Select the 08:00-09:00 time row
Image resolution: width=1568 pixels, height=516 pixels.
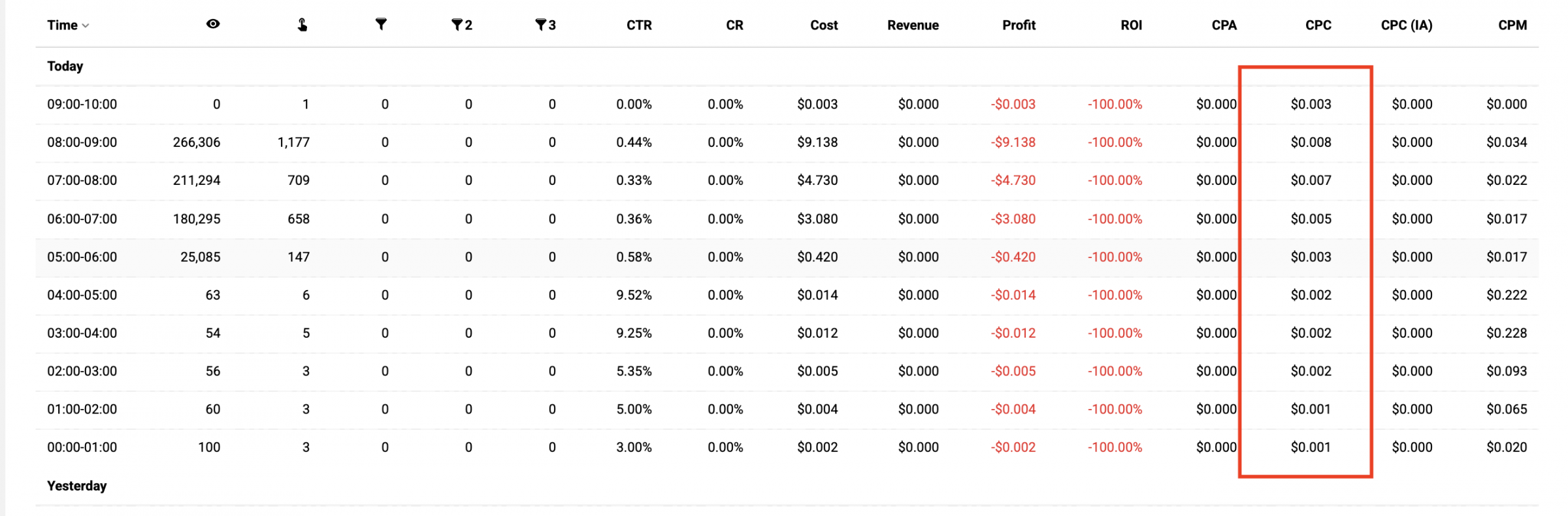(x=787, y=142)
